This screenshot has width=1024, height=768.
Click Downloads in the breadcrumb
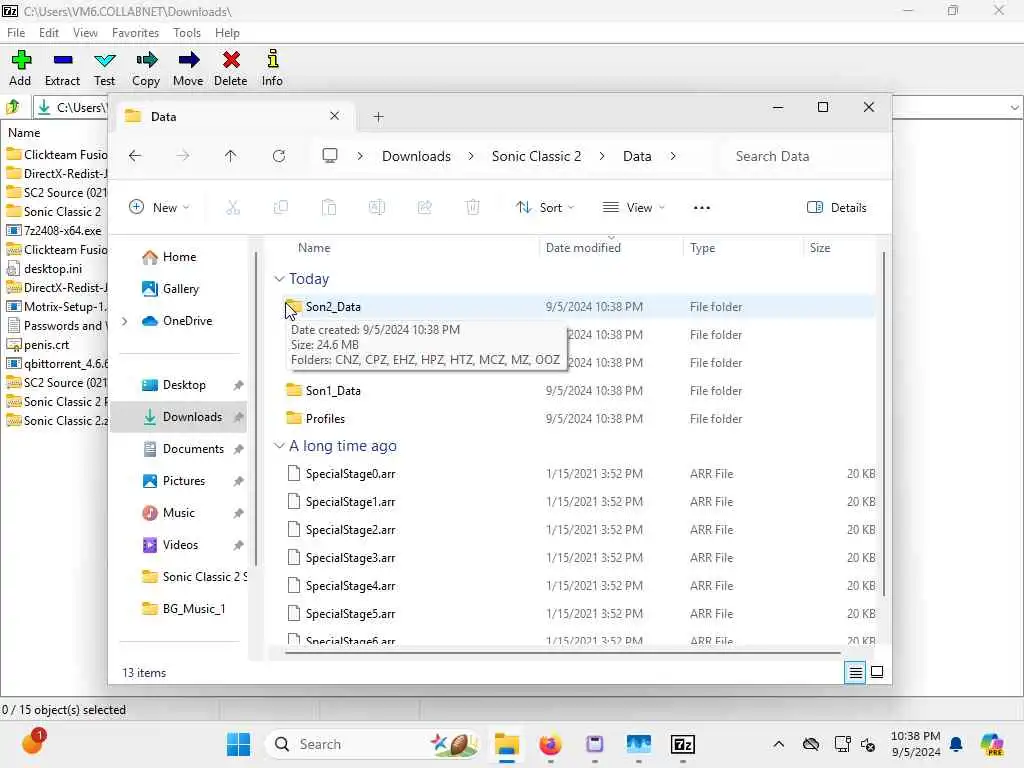416,156
